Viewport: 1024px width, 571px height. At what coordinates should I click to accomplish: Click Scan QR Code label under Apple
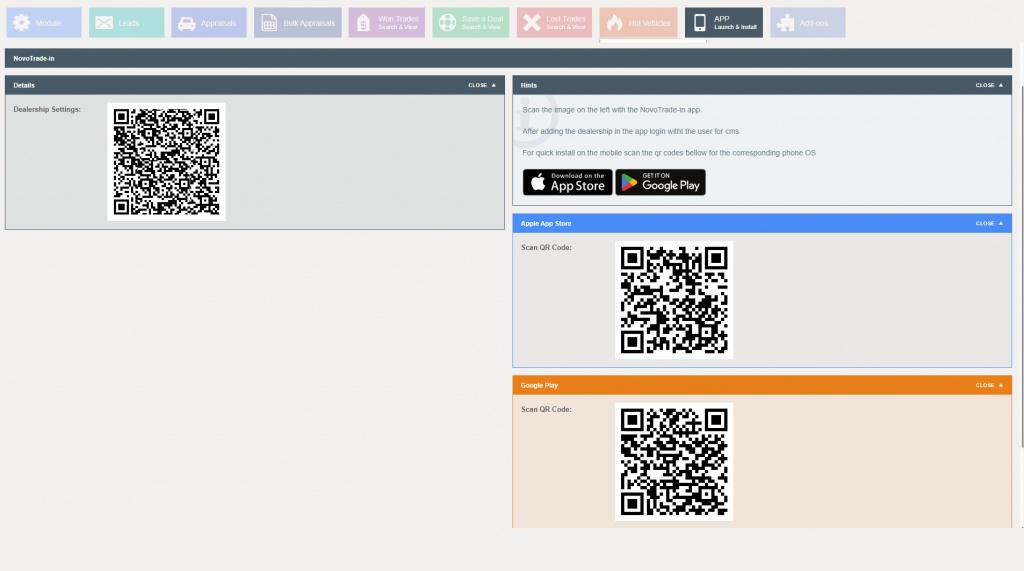546,248
